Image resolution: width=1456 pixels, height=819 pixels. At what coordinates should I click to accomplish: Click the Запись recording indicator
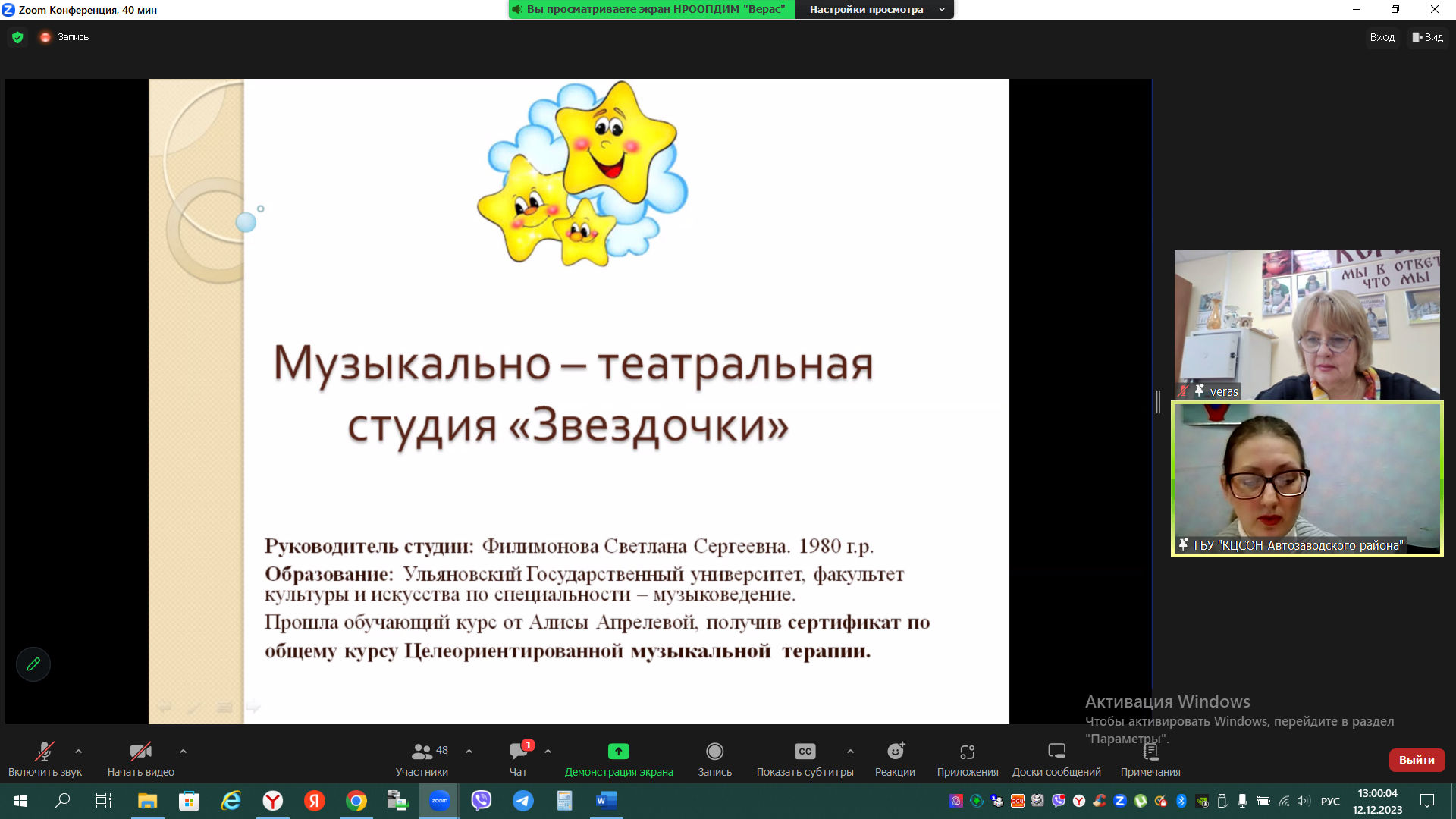click(65, 37)
